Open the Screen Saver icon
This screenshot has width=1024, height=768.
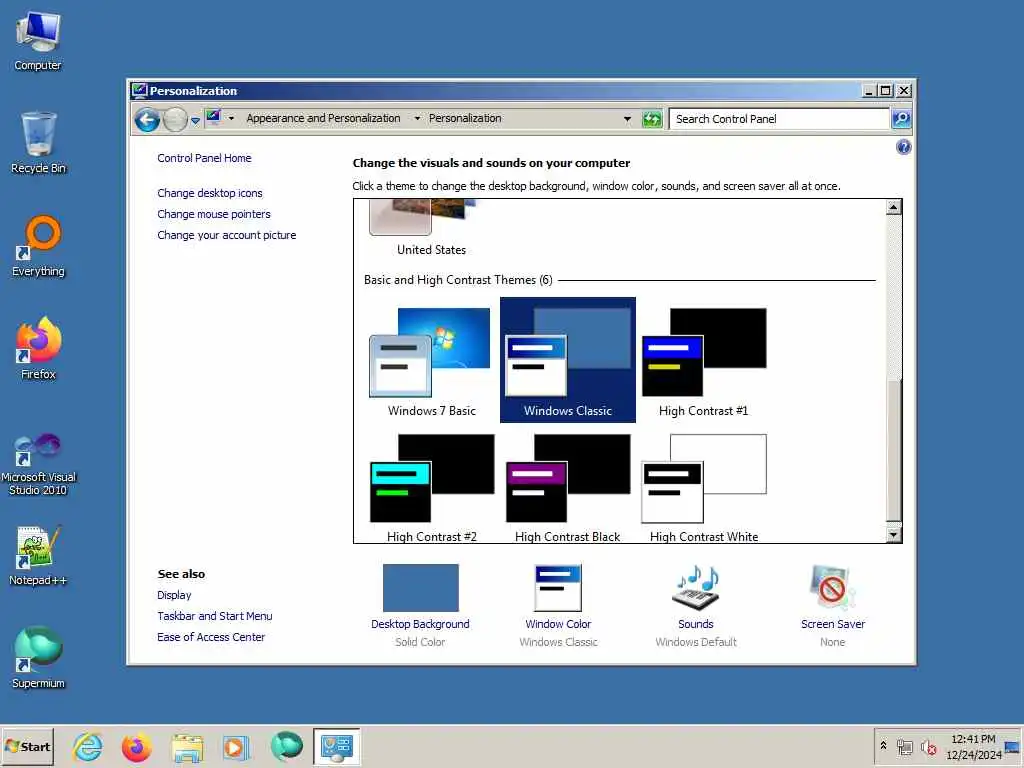(833, 588)
